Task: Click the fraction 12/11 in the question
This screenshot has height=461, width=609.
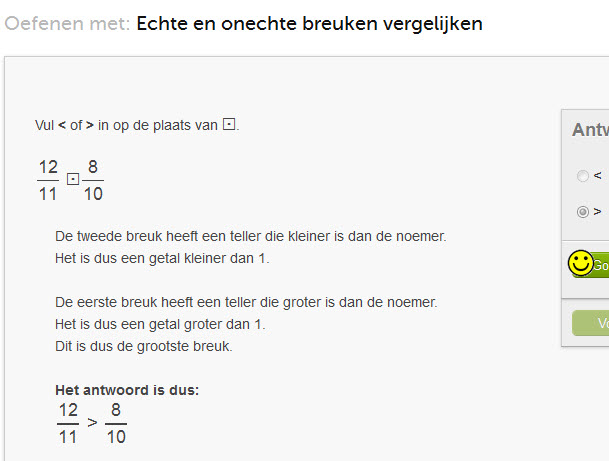Action: coord(48,181)
